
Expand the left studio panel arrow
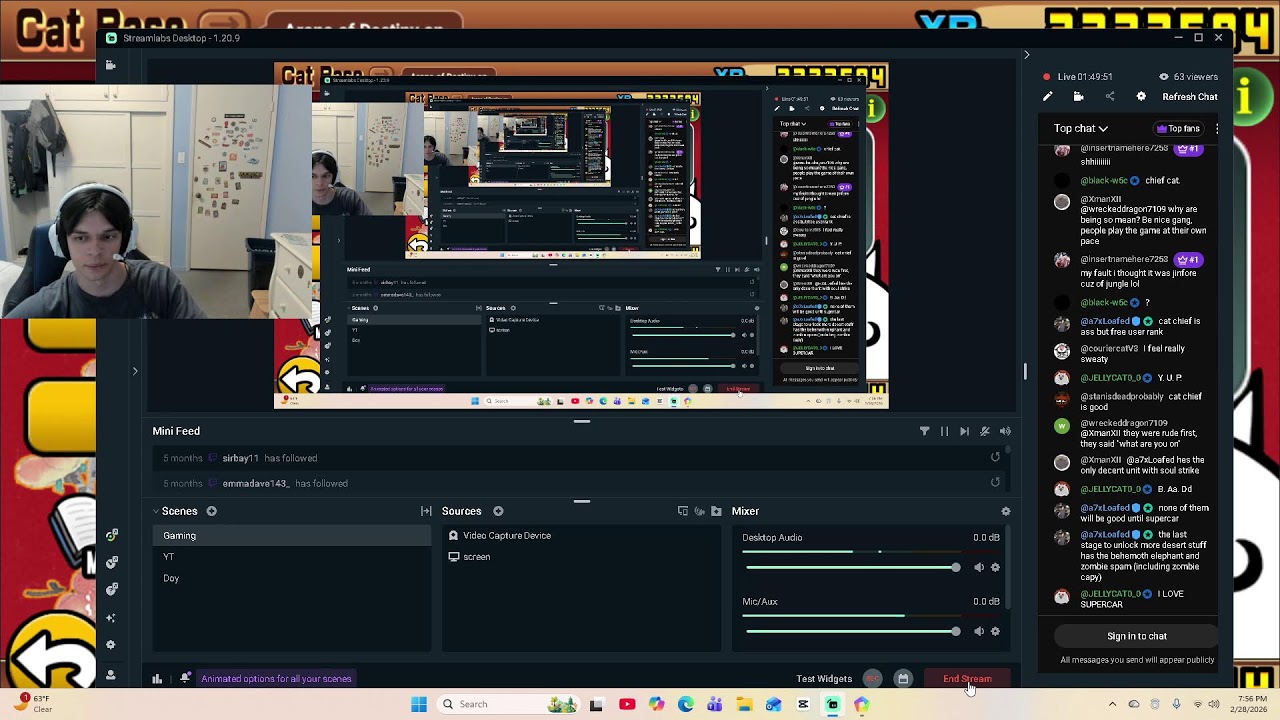[x=135, y=371]
